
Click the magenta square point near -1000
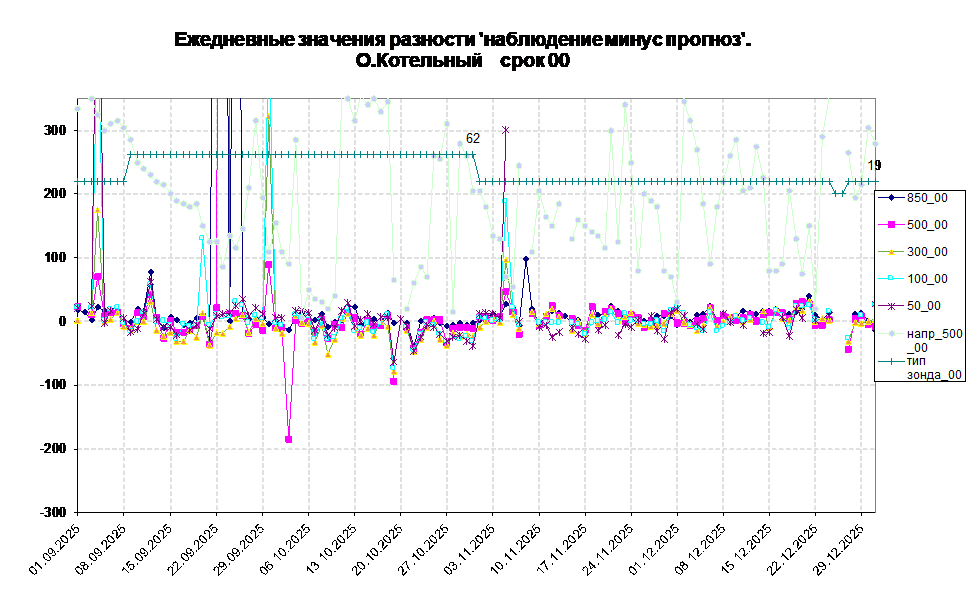[394, 381]
